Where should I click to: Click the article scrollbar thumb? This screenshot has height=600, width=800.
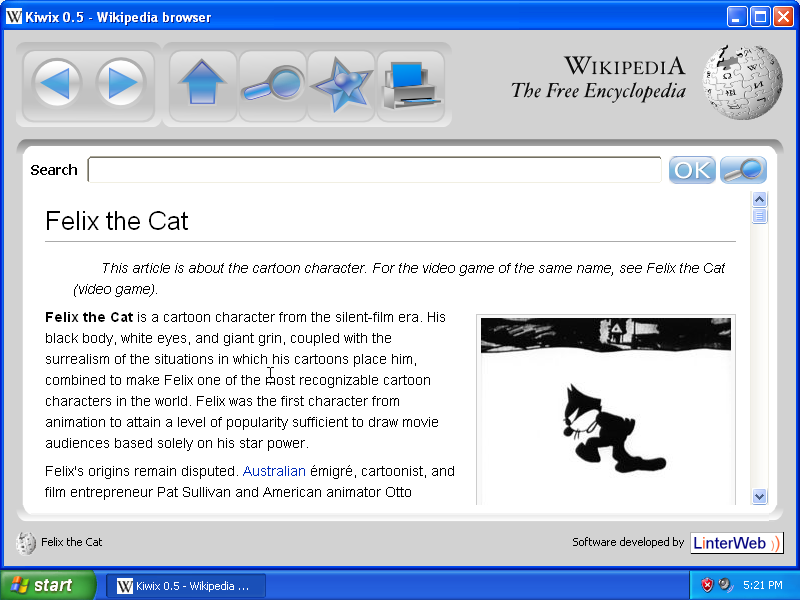click(759, 216)
